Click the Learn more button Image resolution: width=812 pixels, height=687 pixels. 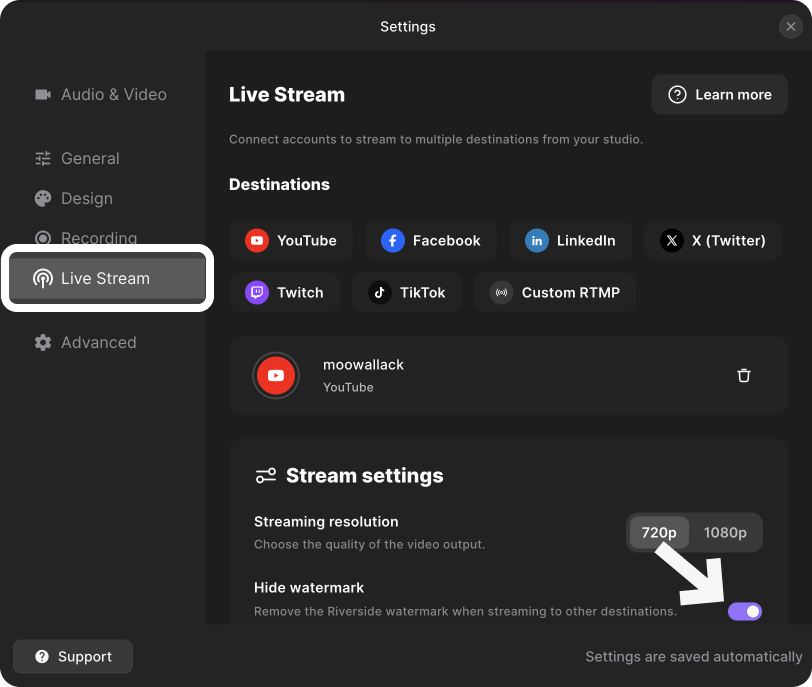point(720,95)
